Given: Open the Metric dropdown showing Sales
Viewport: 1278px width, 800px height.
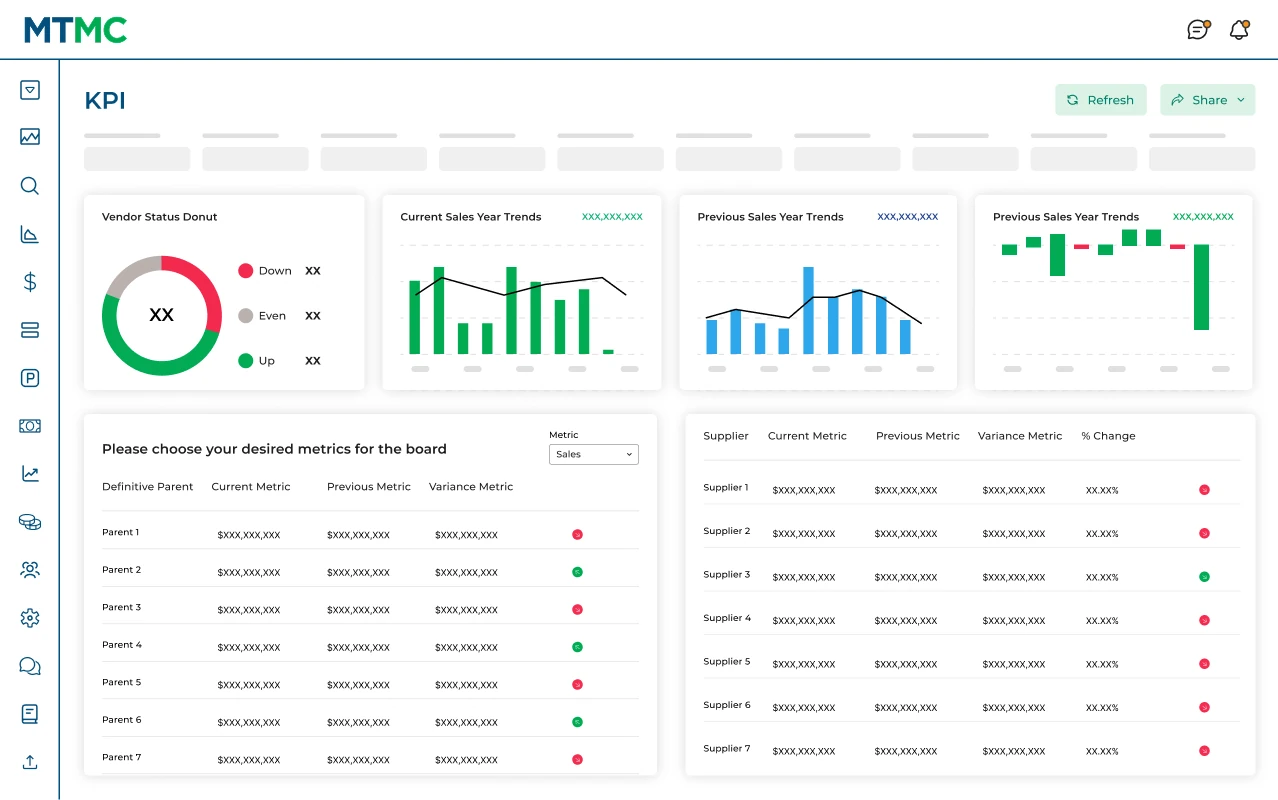Looking at the screenshot, I should click(594, 454).
